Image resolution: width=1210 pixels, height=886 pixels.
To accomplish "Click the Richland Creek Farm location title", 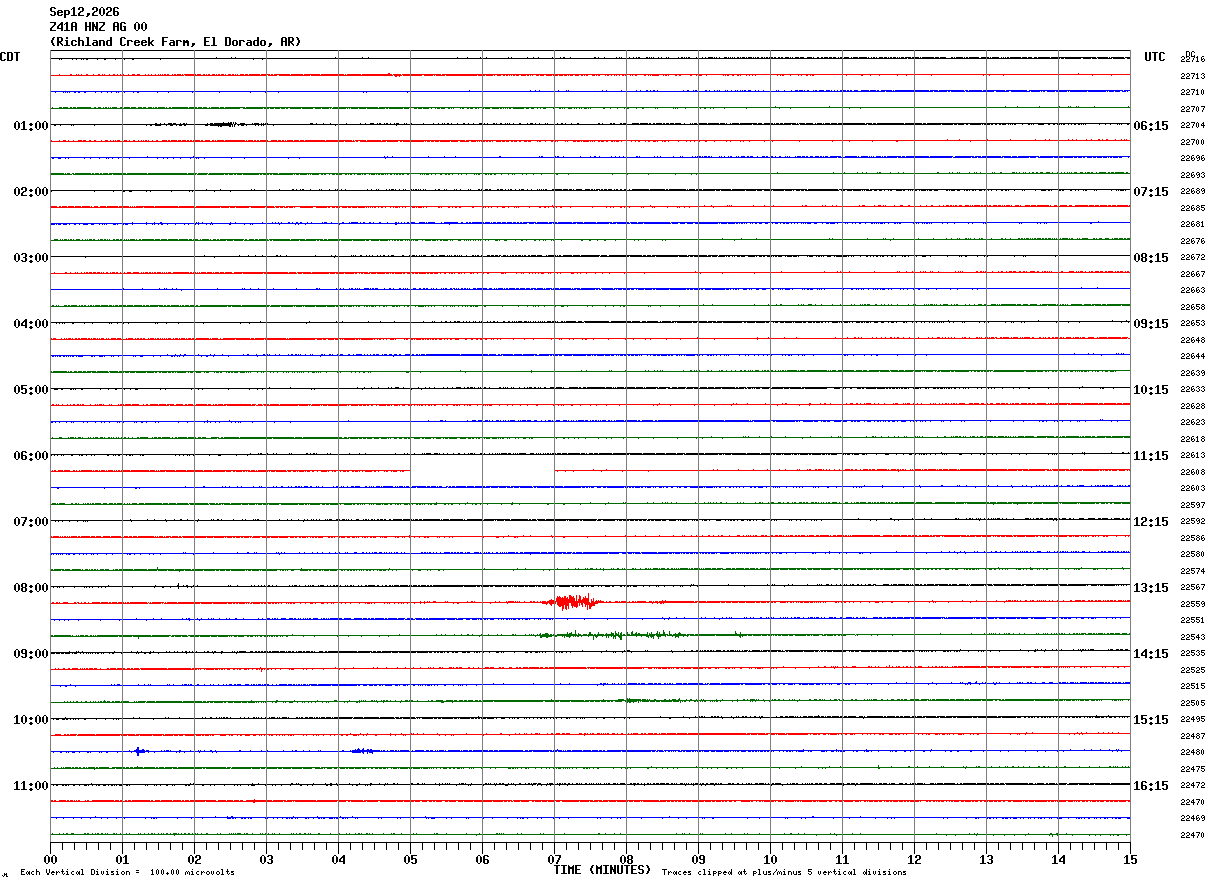I will pos(175,42).
